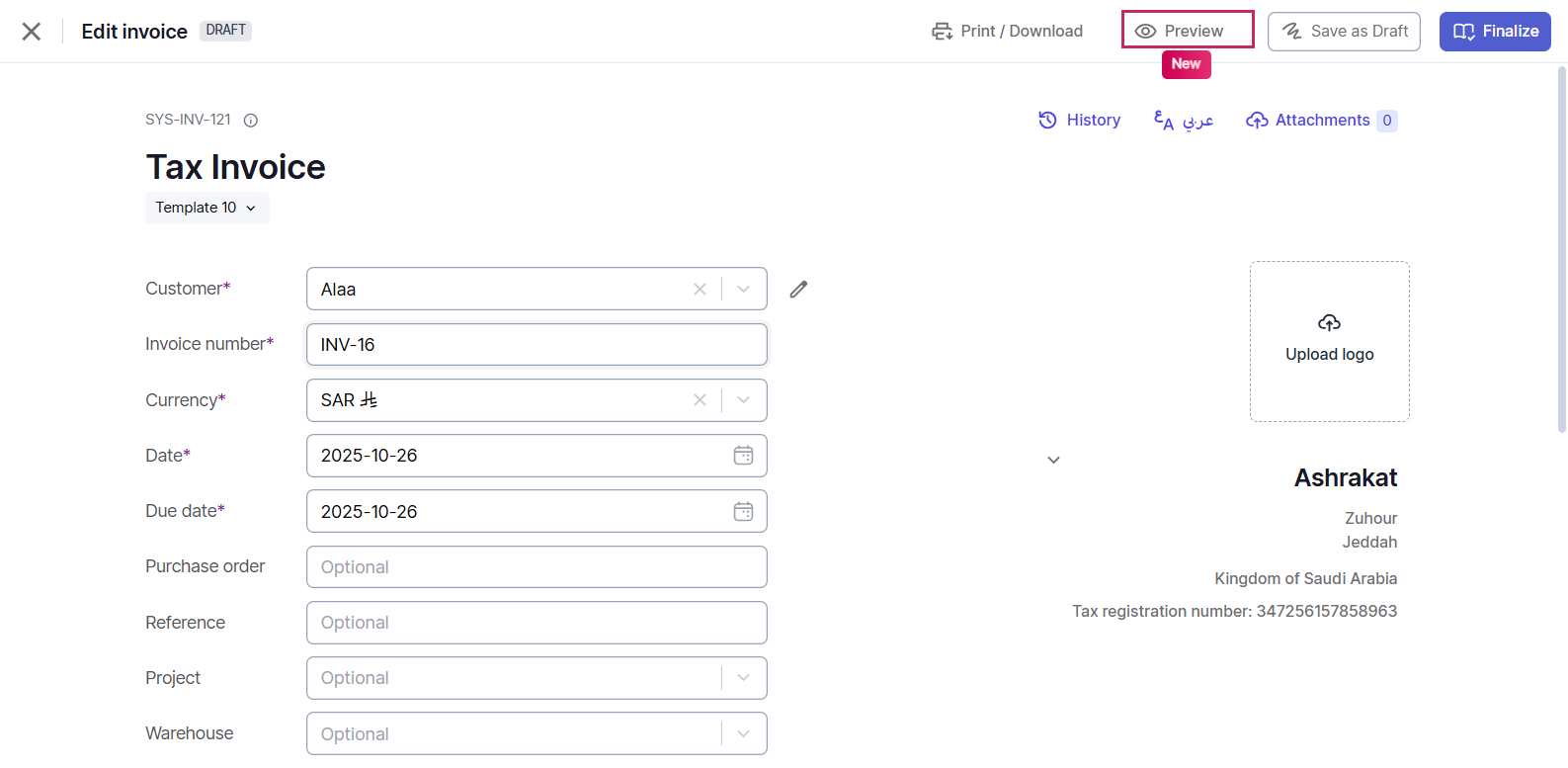
Task: Click Save as Draft
Action: (1344, 32)
